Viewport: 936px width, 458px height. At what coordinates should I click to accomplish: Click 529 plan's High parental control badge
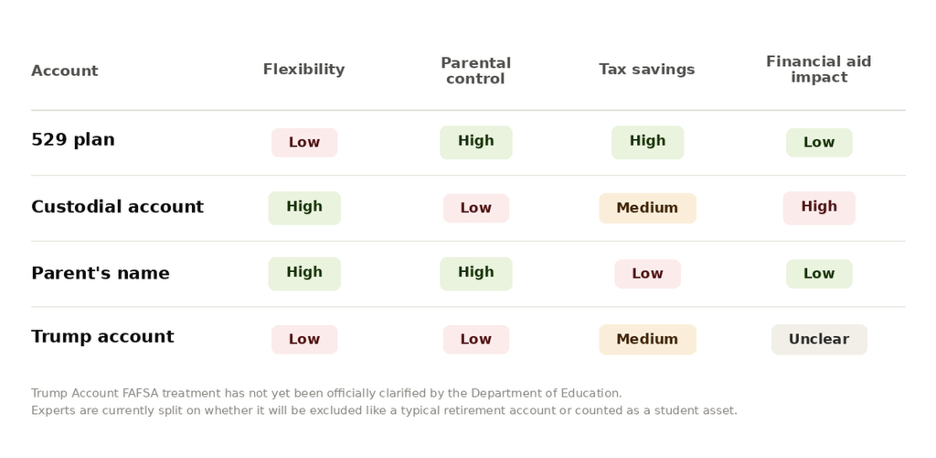point(476,143)
